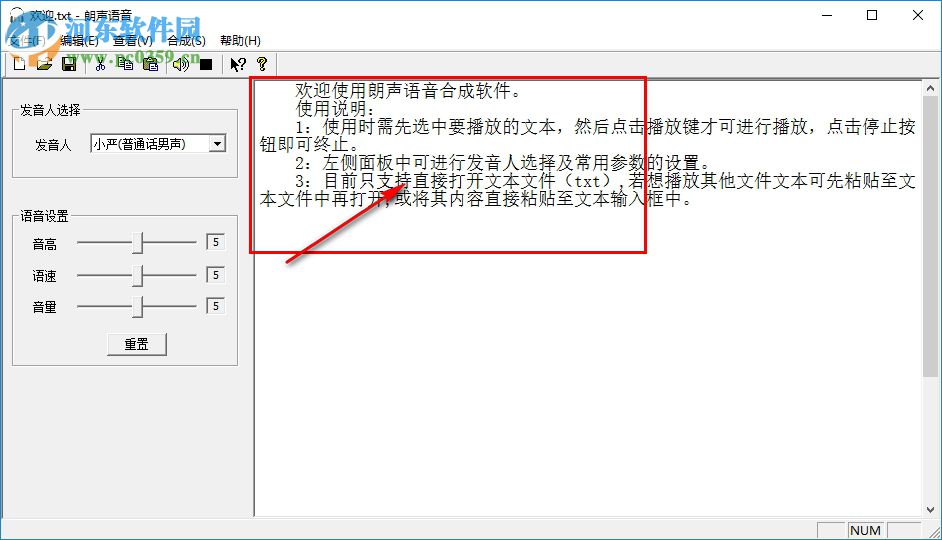Screen dimensions: 942x540
Task: Click the 音高 value box showing 5
Action: pyautogui.click(x=215, y=242)
